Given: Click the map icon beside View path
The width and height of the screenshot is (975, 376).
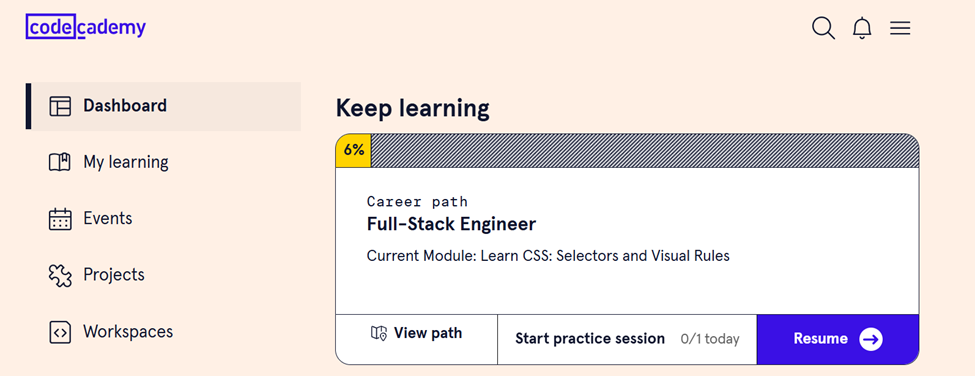Looking at the screenshot, I should coord(379,334).
